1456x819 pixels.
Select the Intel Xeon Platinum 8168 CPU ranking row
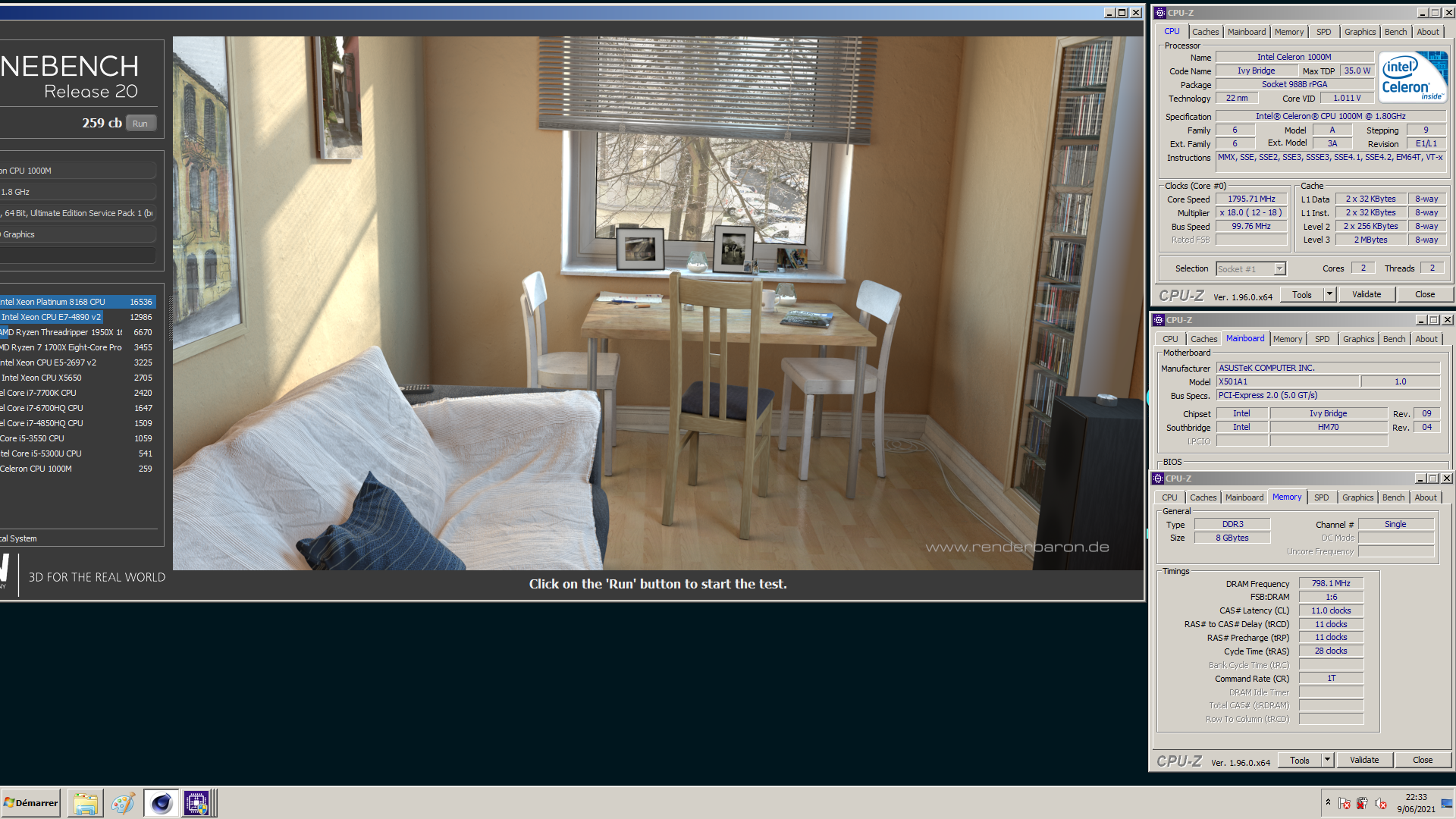click(77, 302)
